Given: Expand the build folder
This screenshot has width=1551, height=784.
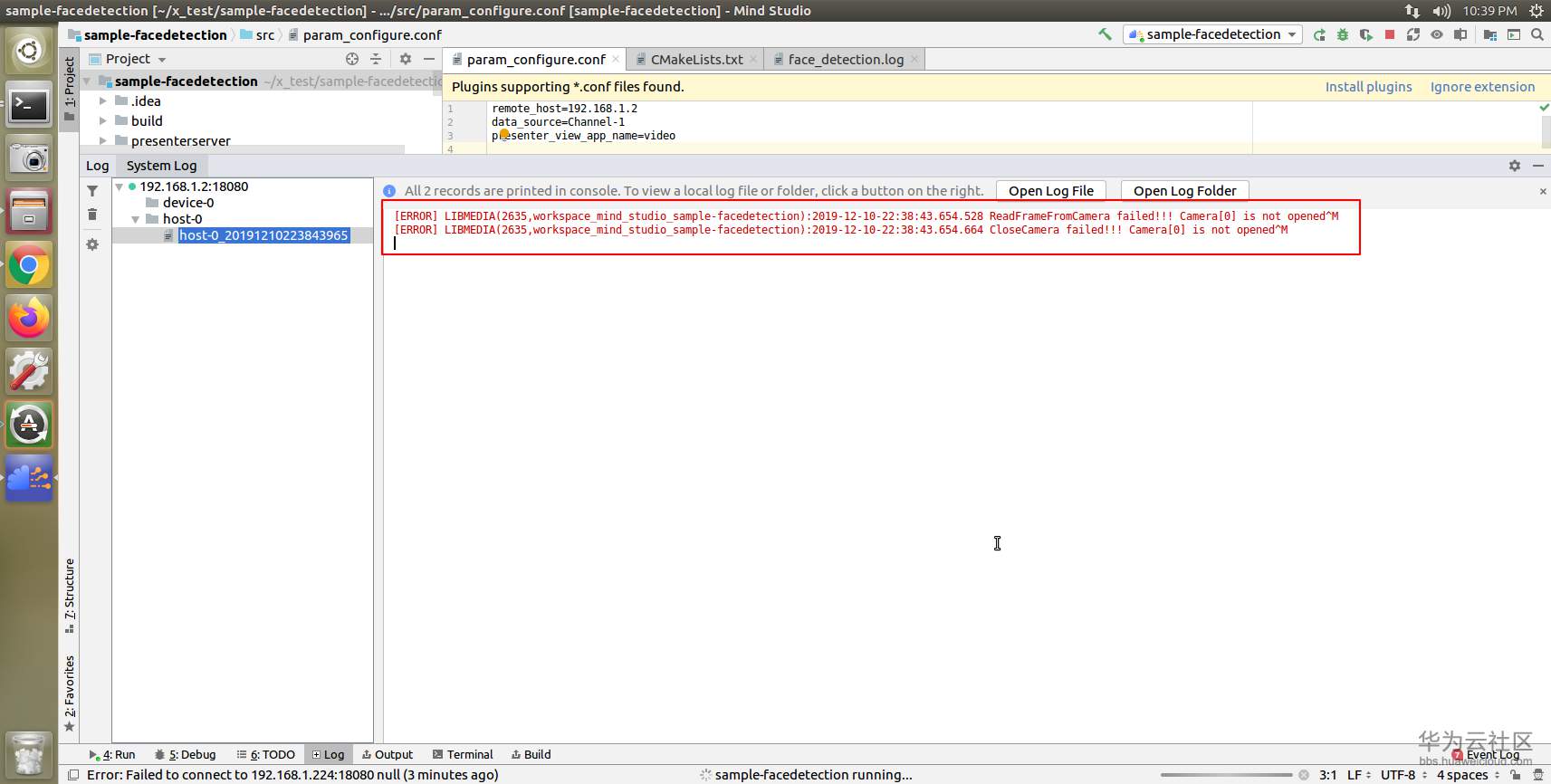Looking at the screenshot, I should (103, 121).
